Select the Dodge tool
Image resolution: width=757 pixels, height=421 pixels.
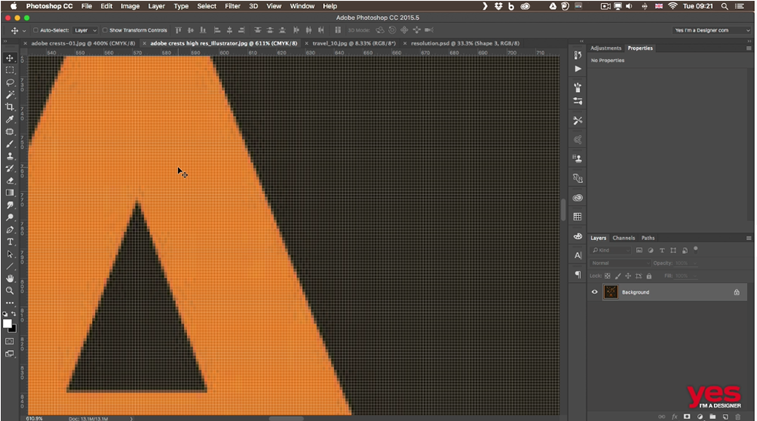(10, 217)
